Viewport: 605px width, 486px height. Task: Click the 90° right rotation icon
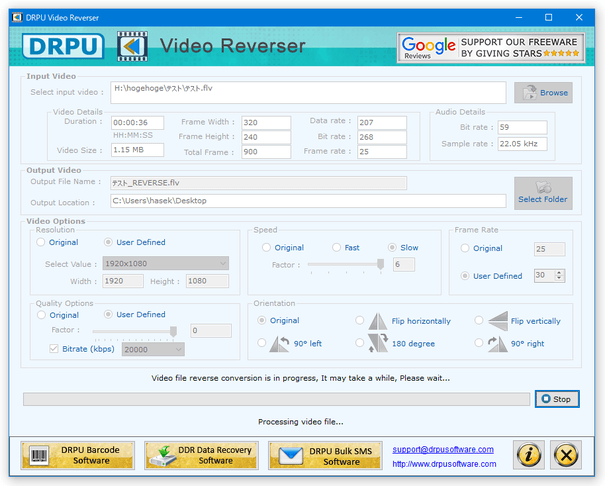(x=498, y=344)
